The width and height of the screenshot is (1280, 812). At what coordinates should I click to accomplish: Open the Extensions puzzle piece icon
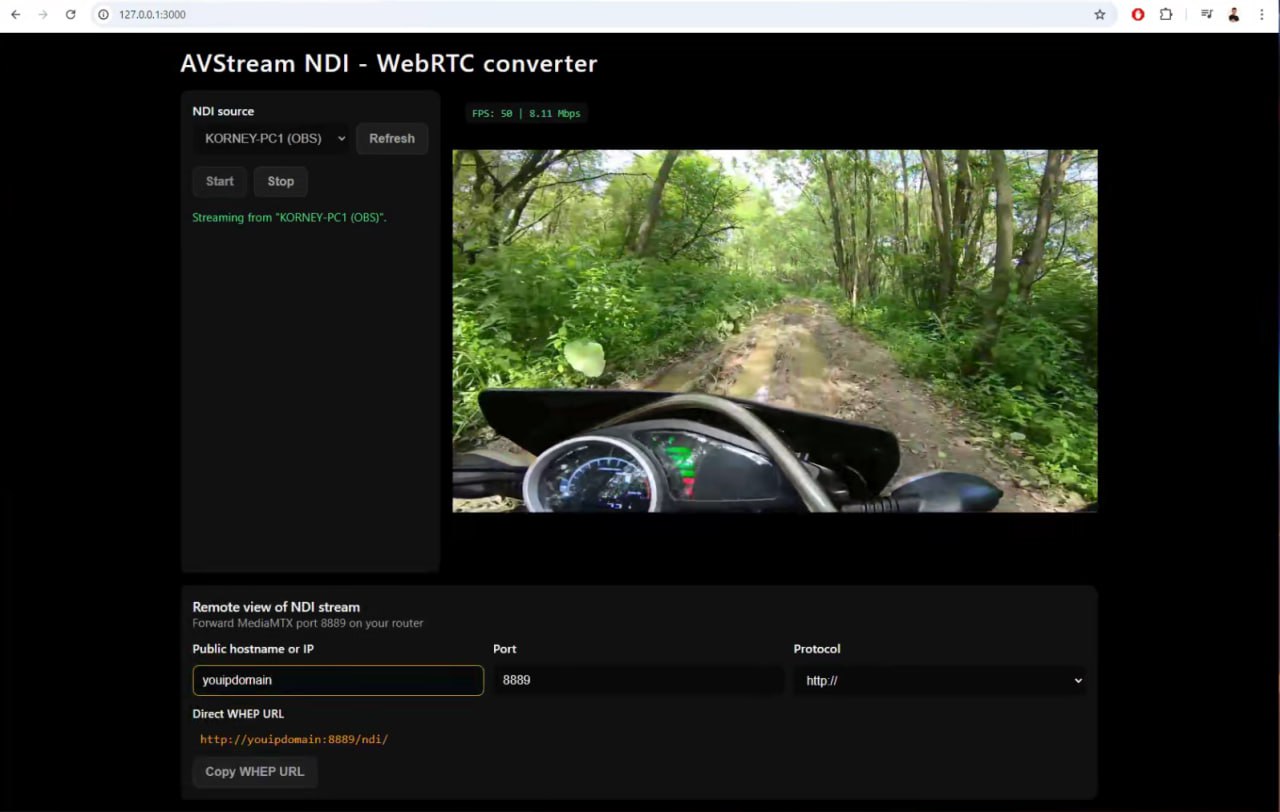click(x=1166, y=15)
